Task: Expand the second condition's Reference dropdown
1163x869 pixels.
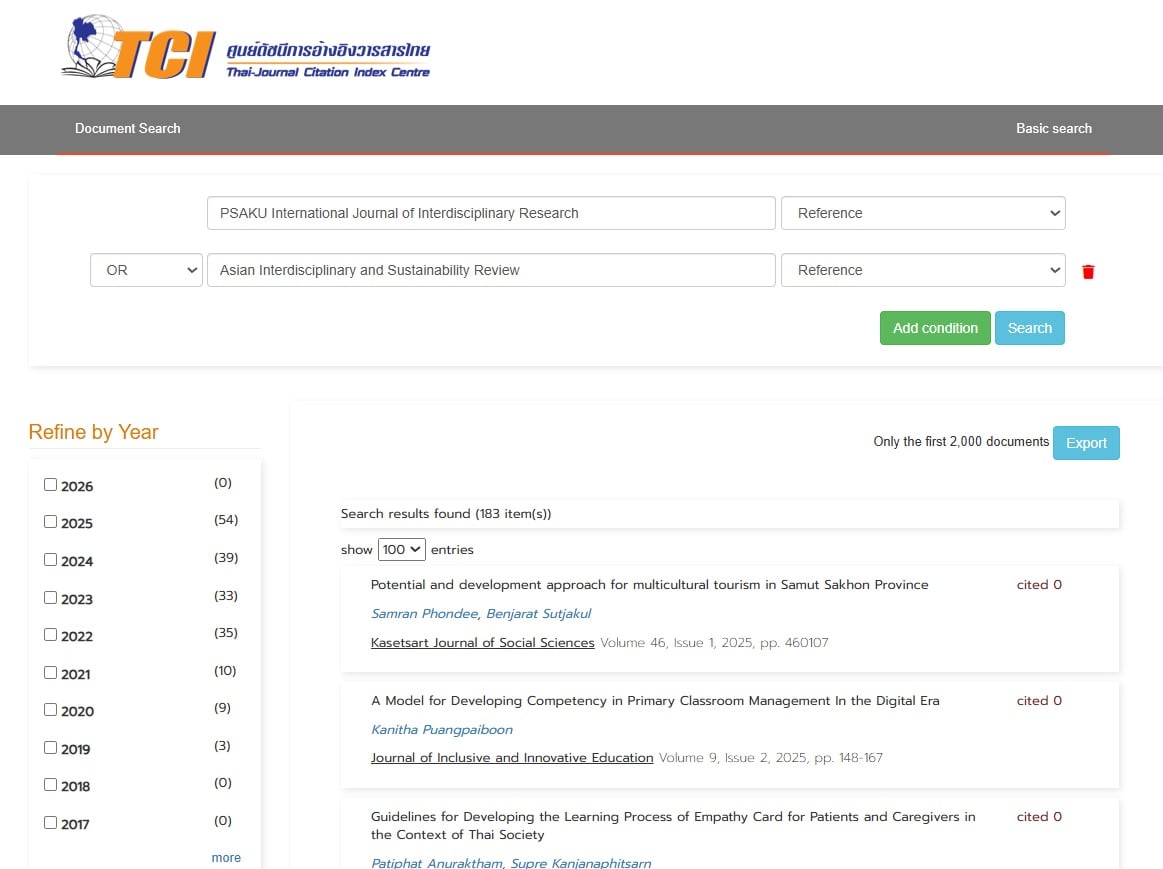Action: pos(923,270)
